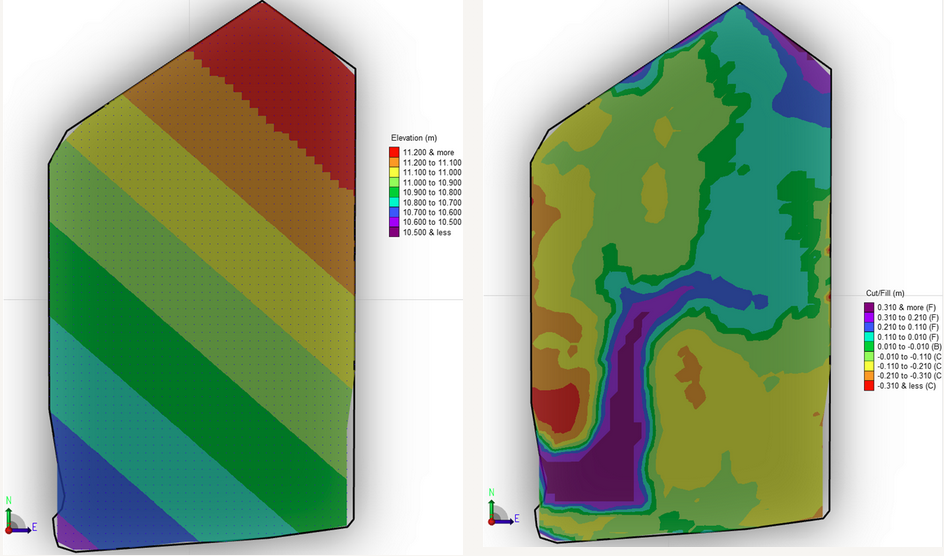
Task: Click the dark purple 10.500 & less swatch
Action: (394, 232)
